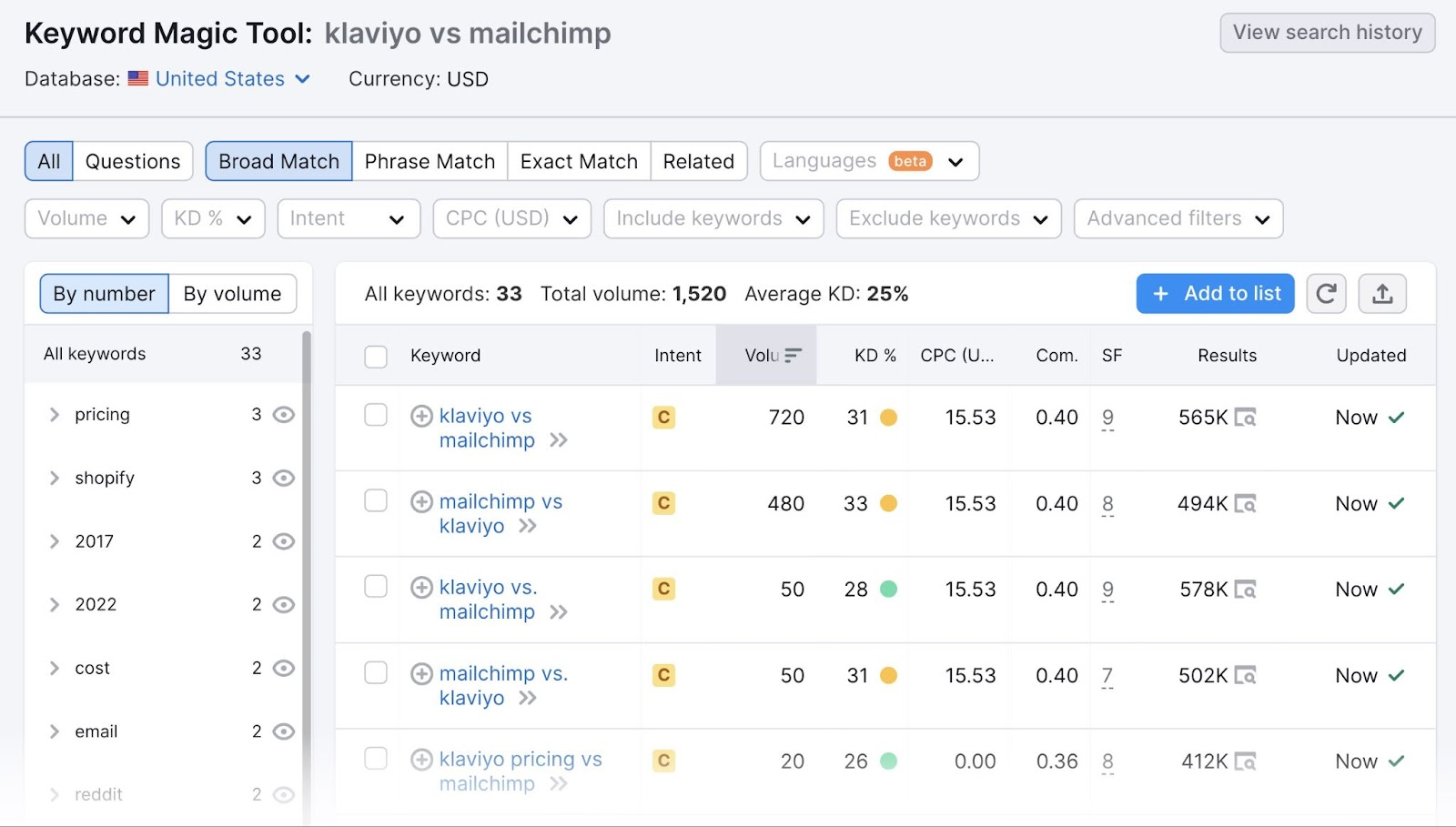Click the plus icon beside klaviyo vs. mailchimp
This screenshot has width=1456, height=827.
click(x=421, y=587)
